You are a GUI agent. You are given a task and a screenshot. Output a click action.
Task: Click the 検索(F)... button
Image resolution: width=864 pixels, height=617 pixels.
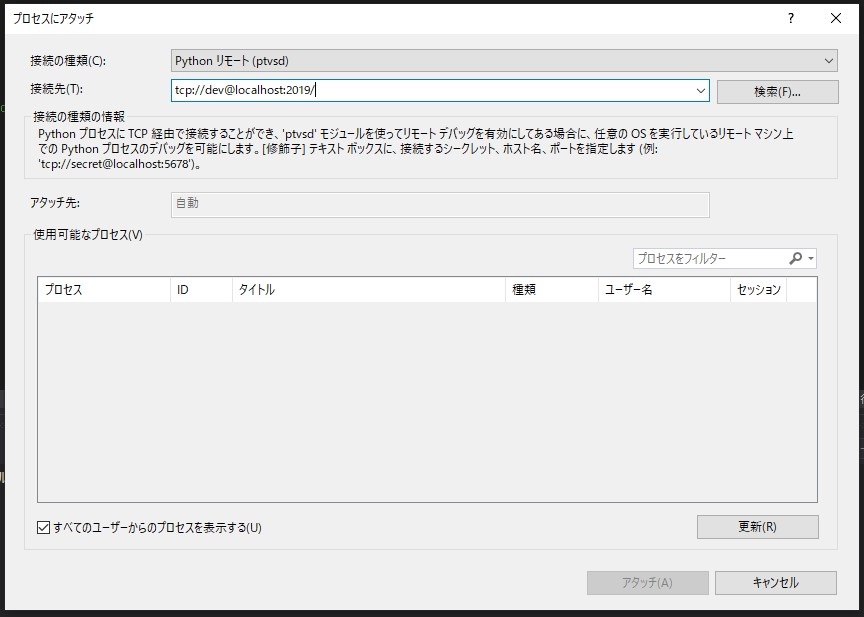pyautogui.click(x=777, y=92)
